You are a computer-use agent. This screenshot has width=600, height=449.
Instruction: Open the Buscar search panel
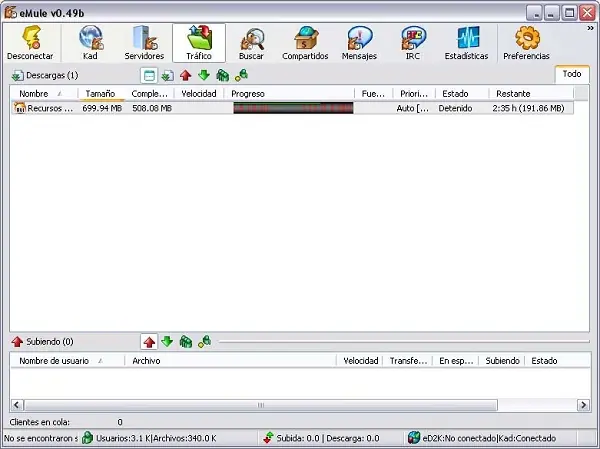tap(251, 43)
